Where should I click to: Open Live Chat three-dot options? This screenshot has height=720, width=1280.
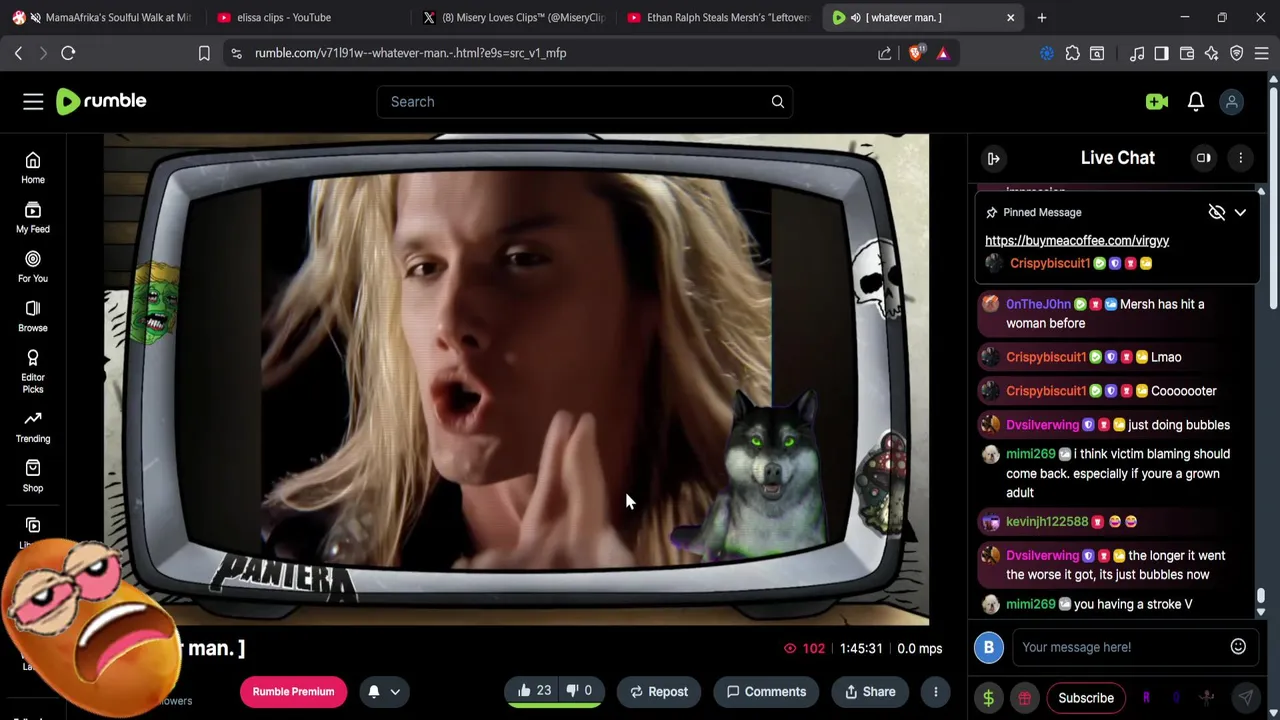tap(1241, 158)
